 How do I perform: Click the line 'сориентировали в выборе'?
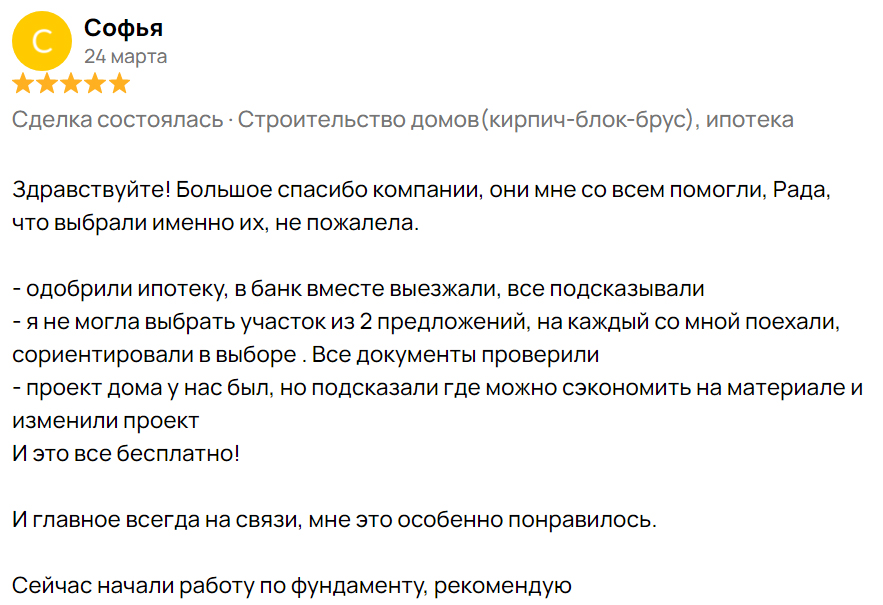305,355
